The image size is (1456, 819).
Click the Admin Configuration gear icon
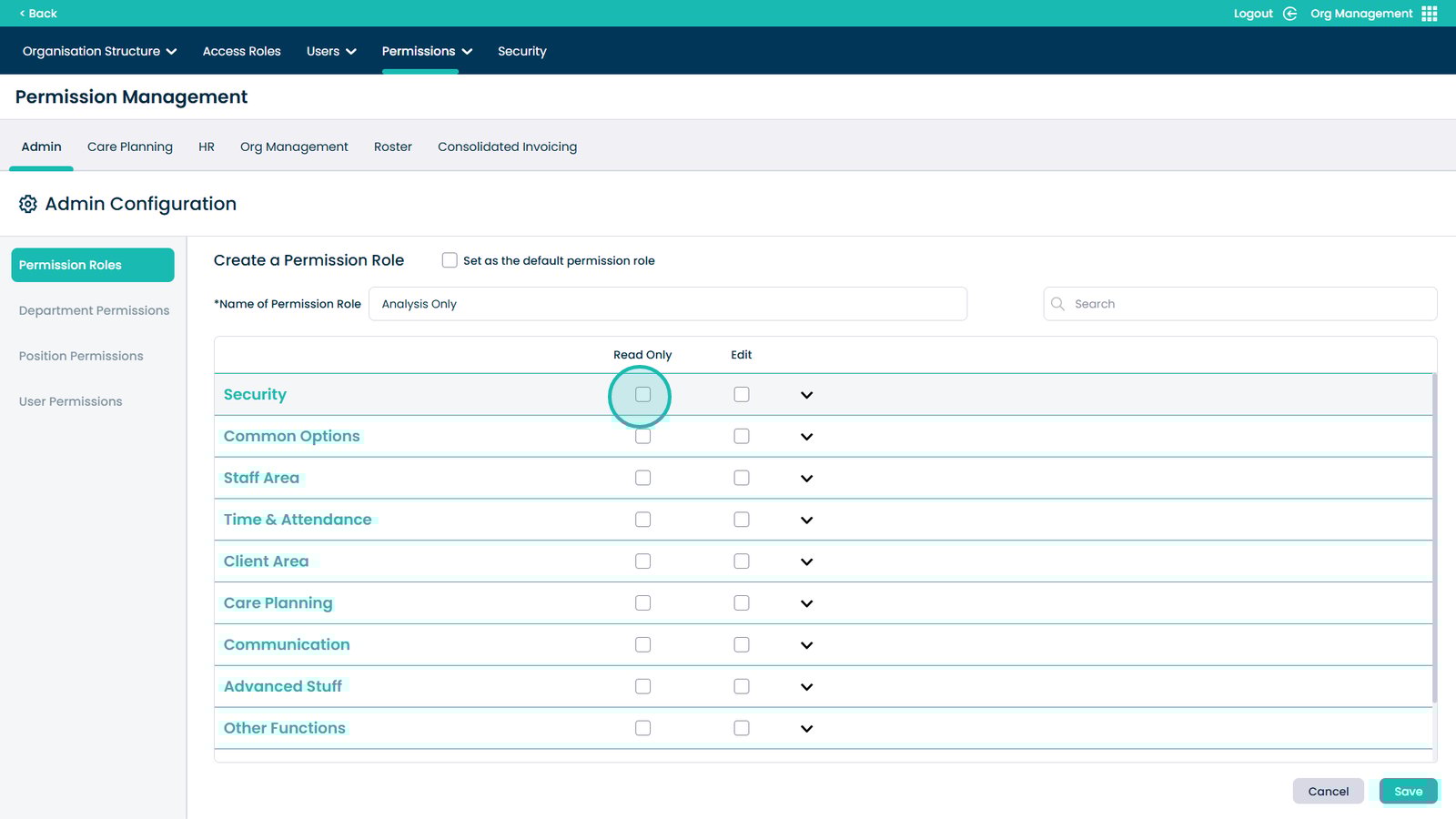pos(28,204)
